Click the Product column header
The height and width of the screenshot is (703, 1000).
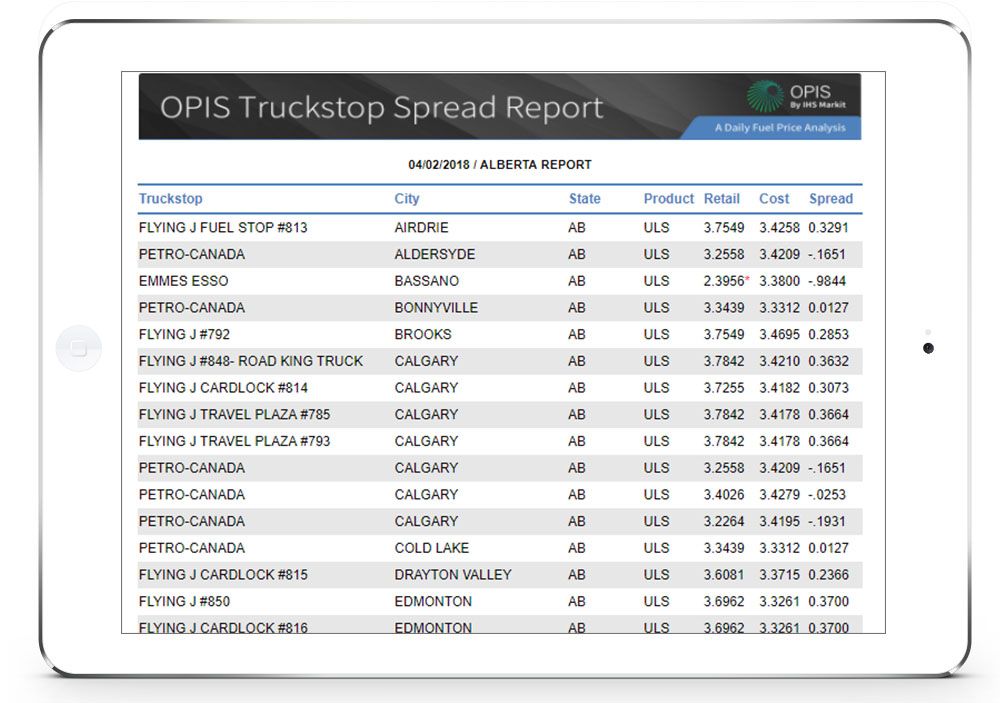pos(668,198)
